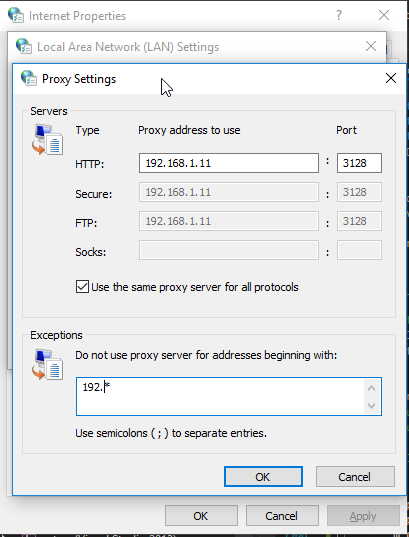Image resolution: width=409 pixels, height=537 pixels.
Task: Click the exceptions box scroll up arrow
Action: [x=371, y=388]
